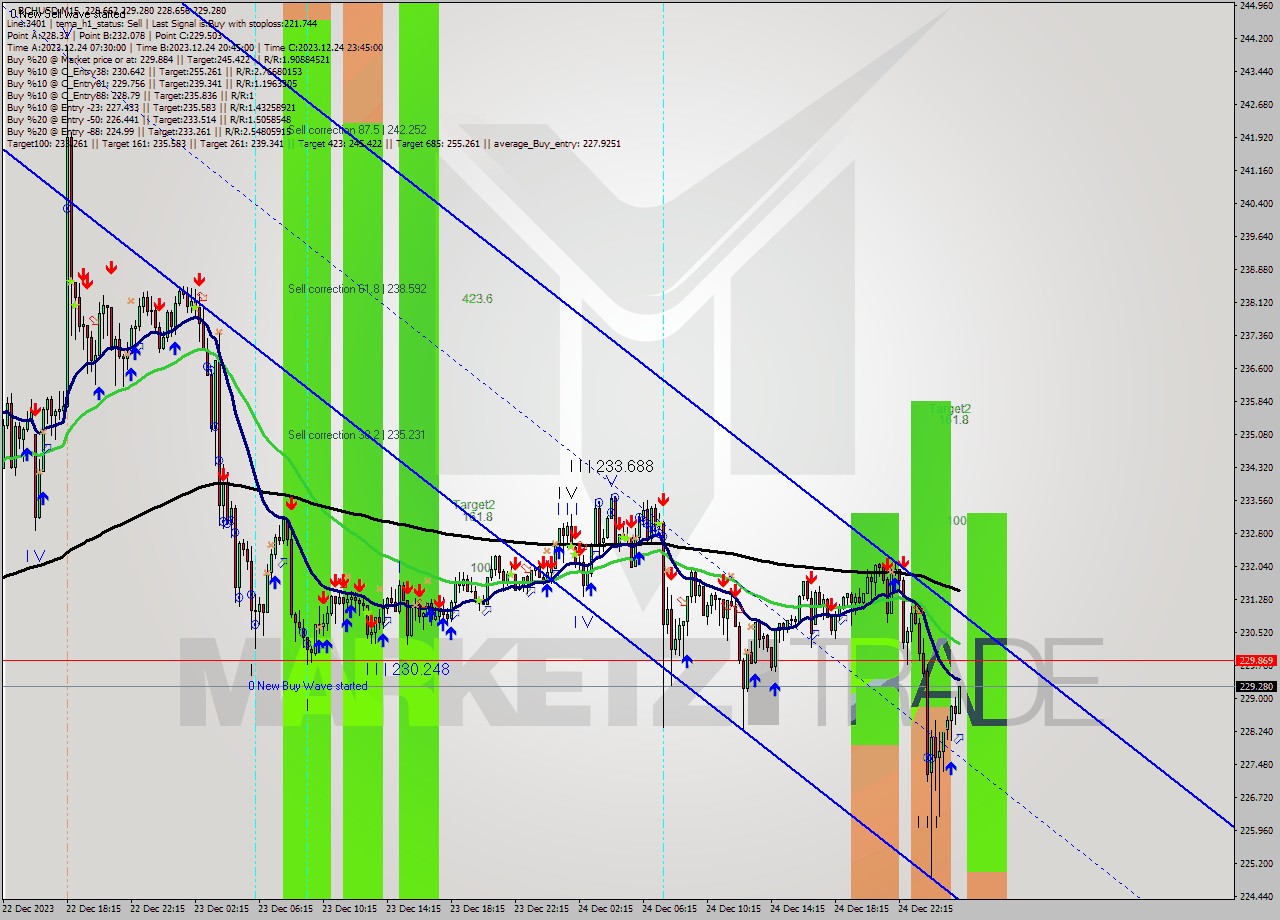The width and height of the screenshot is (1280, 920).
Task: Click the 237.360 price axis label
Action: click(1256, 336)
